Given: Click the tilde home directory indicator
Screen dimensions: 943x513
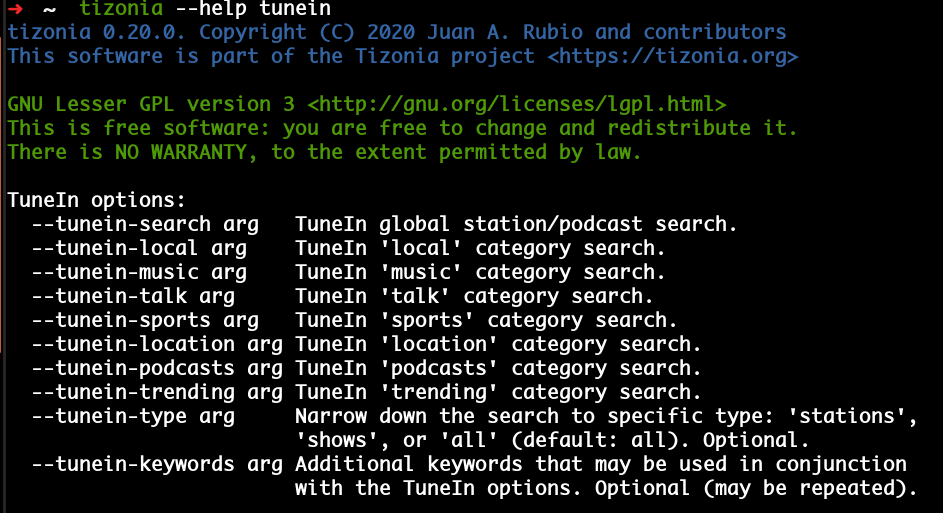Looking at the screenshot, I should (50, 9).
